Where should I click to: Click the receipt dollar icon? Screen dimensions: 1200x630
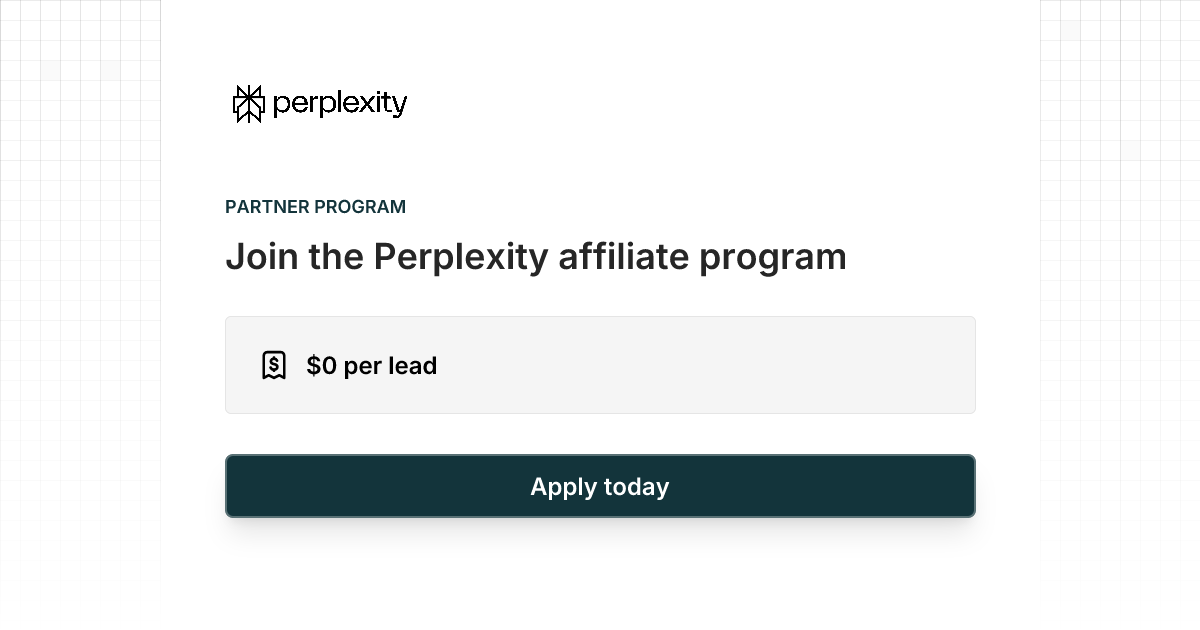point(273,365)
